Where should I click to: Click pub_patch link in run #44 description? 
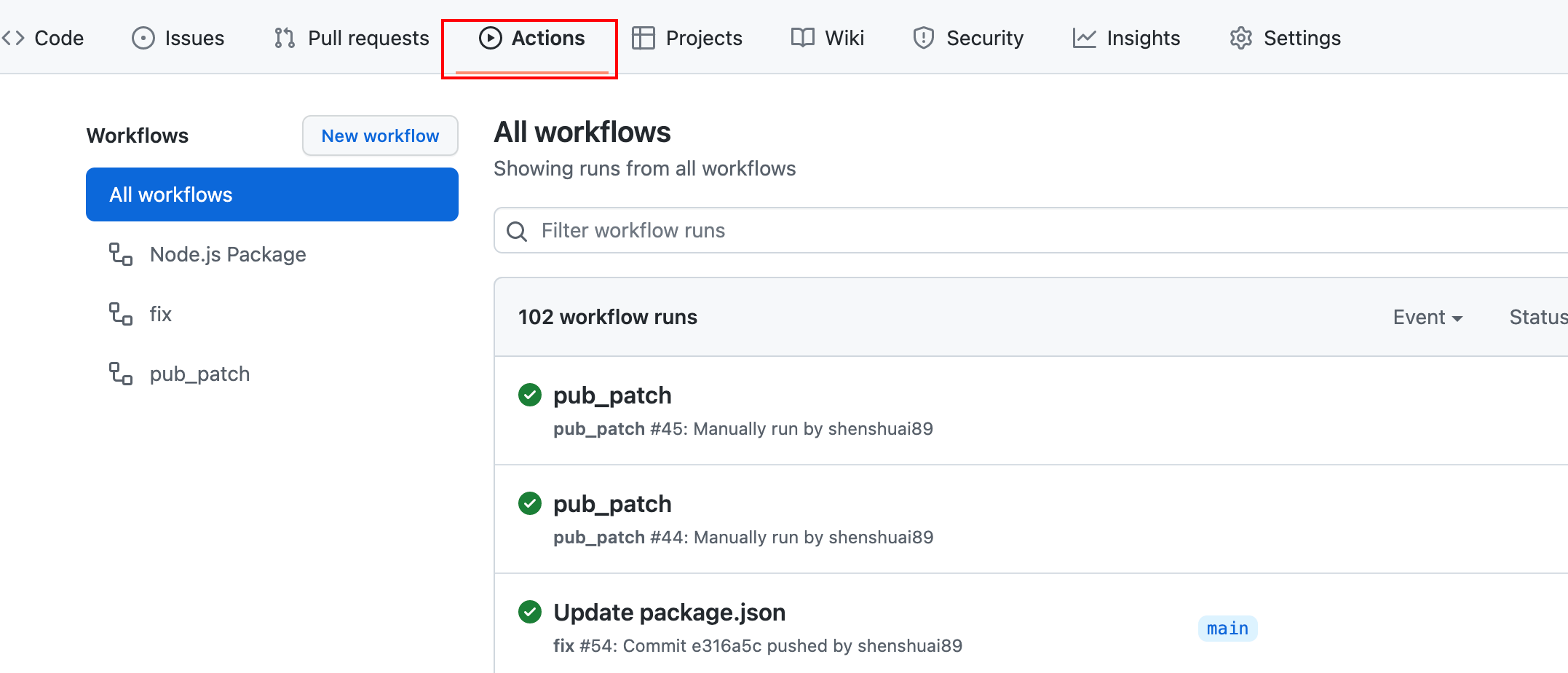tap(599, 538)
